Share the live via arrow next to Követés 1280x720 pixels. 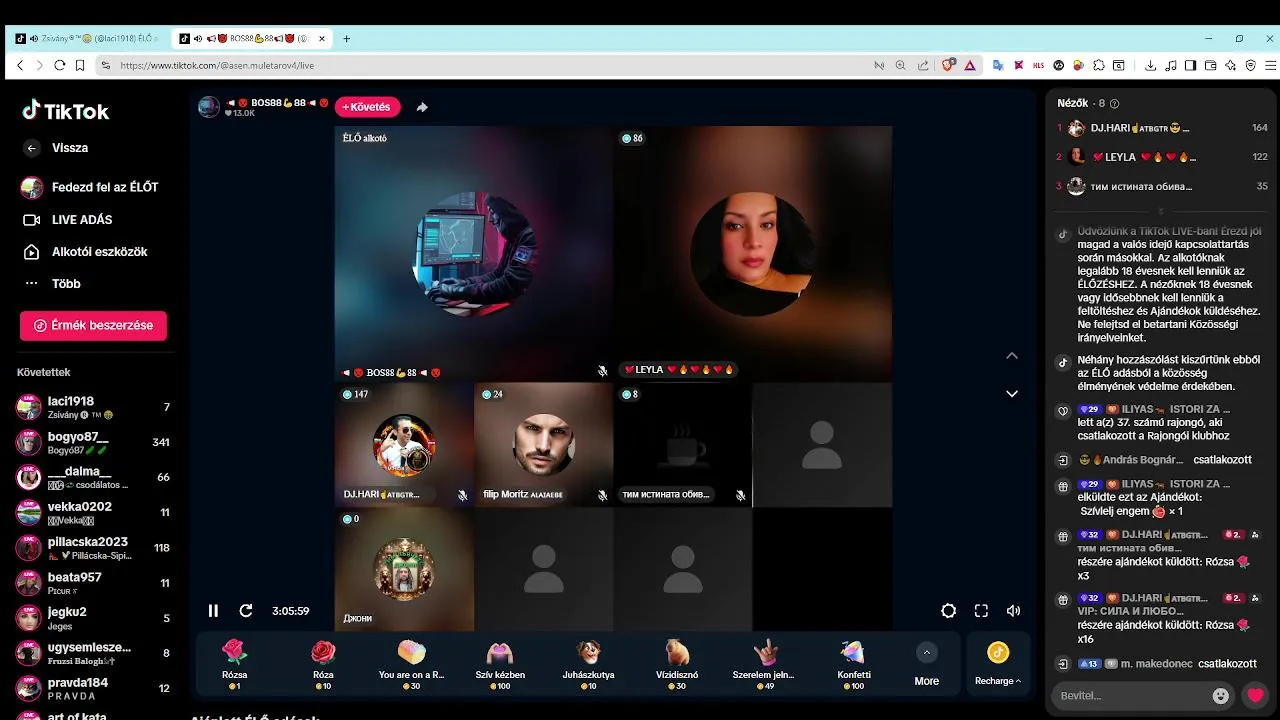[422, 107]
